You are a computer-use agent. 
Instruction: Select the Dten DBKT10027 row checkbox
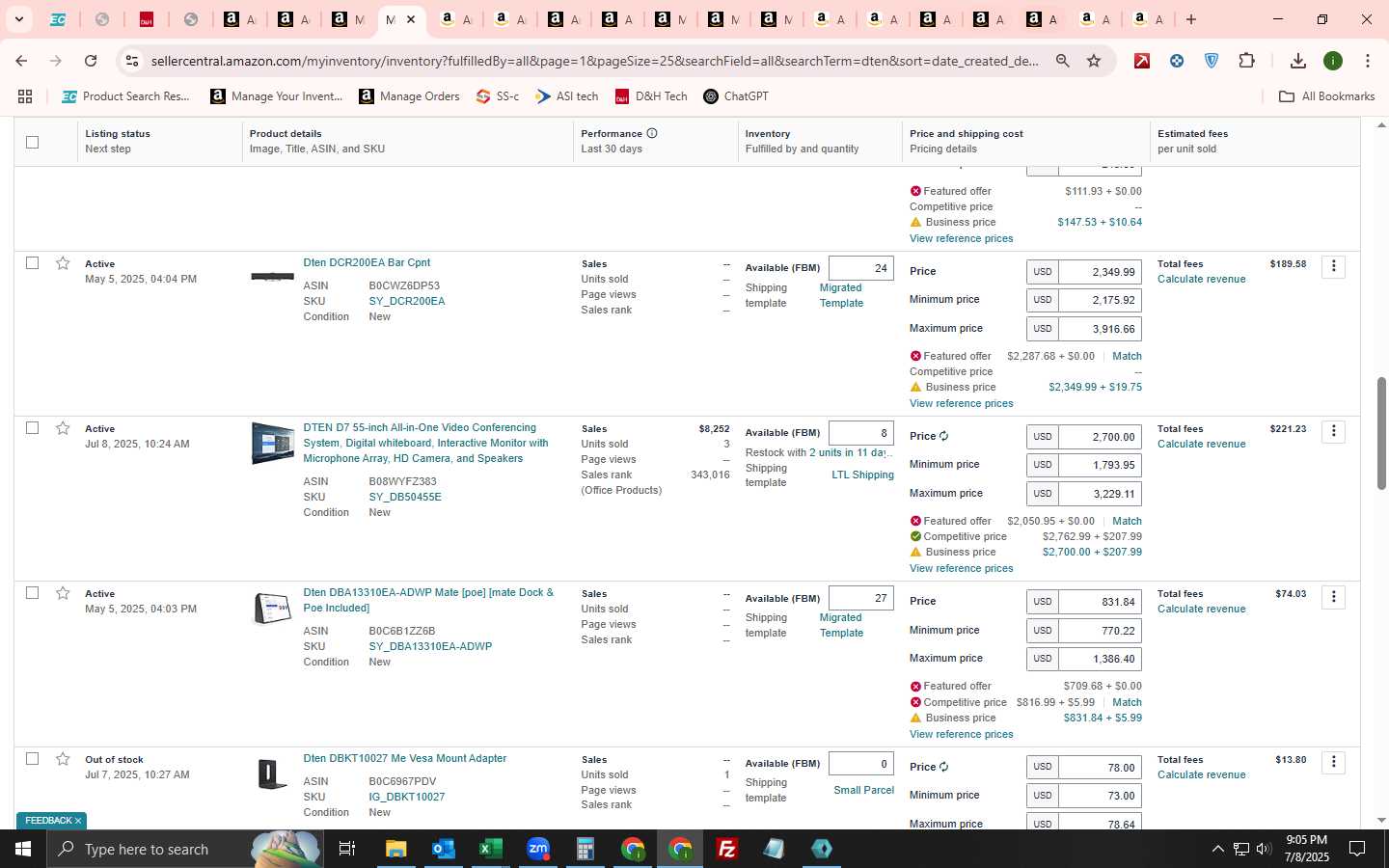point(32,759)
